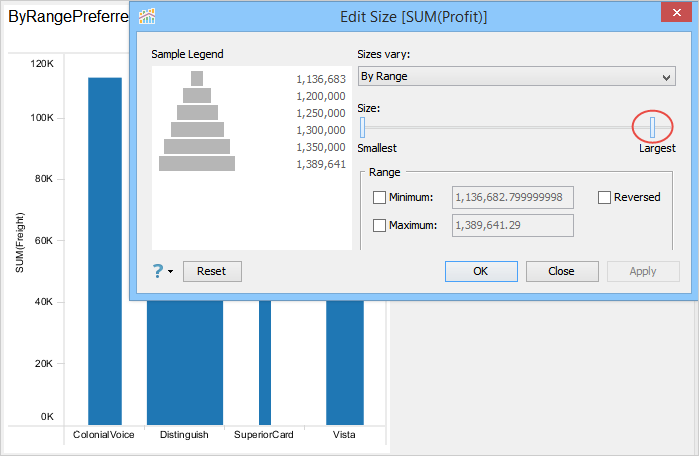Click the Vista axis label
The width and height of the screenshot is (699, 456).
click(x=344, y=435)
